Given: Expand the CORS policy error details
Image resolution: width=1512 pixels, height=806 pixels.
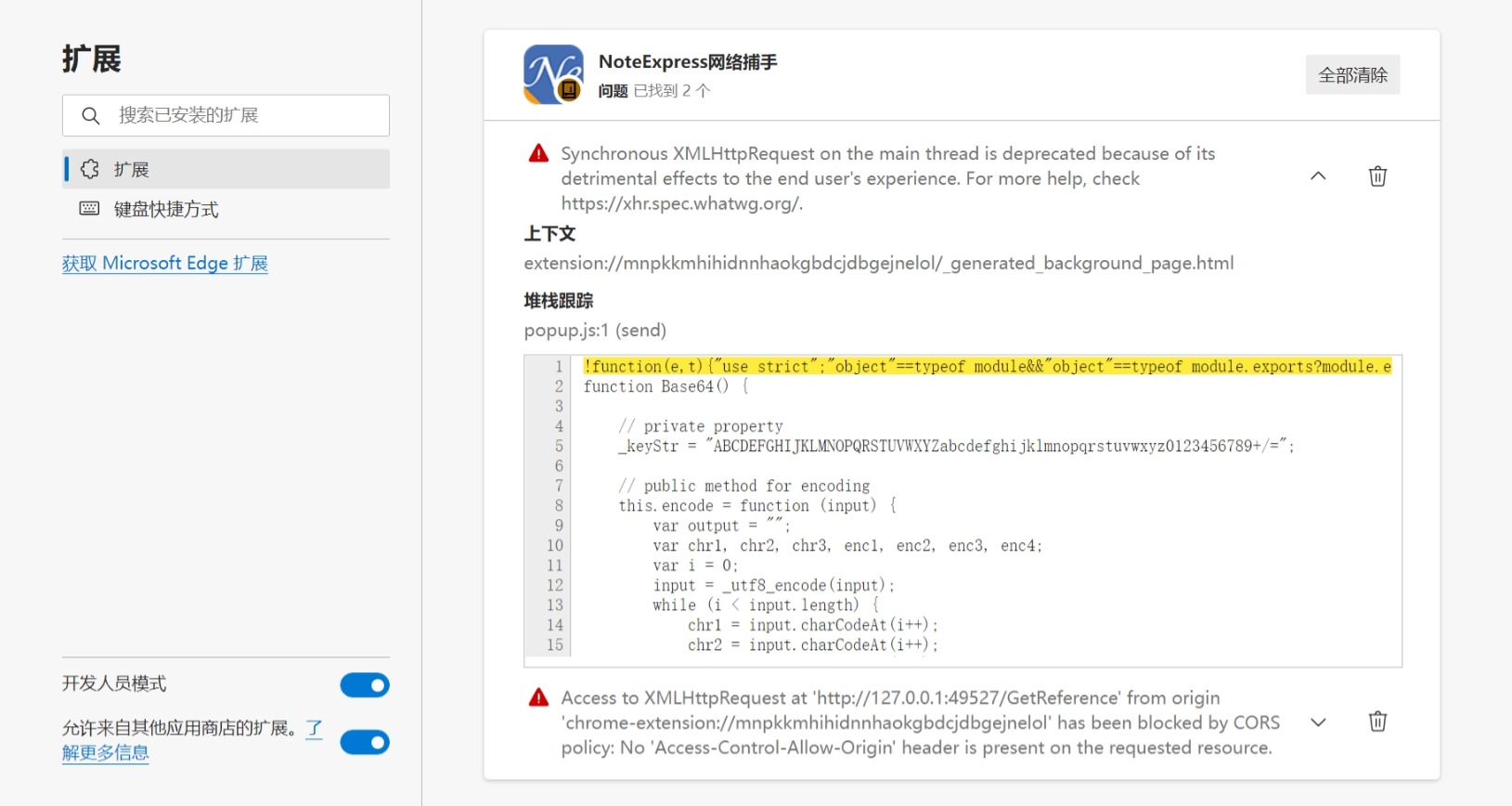Looking at the screenshot, I should click(x=1318, y=721).
